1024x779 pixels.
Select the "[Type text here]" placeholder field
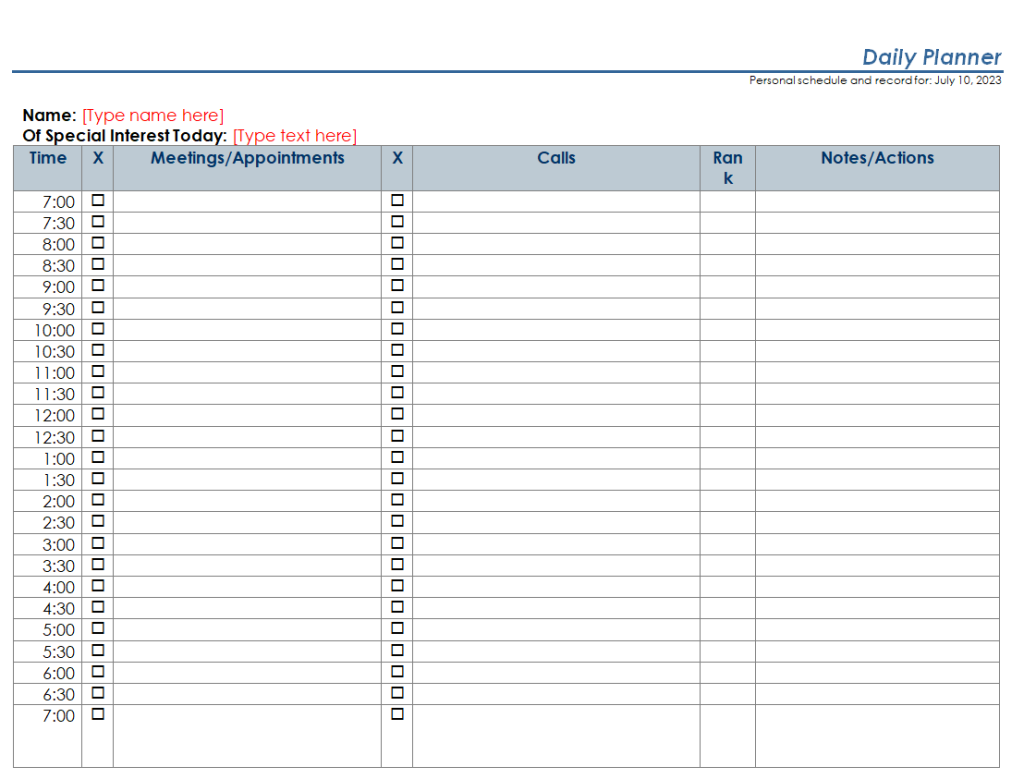[x=294, y=136]
